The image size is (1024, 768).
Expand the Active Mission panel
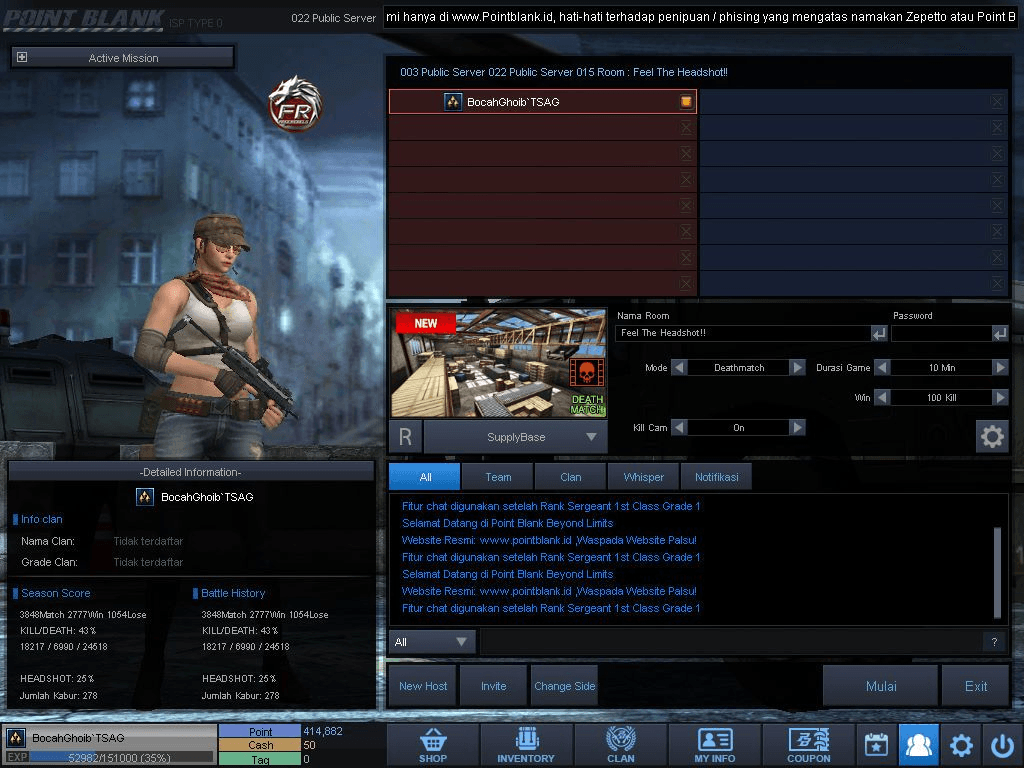22,57
